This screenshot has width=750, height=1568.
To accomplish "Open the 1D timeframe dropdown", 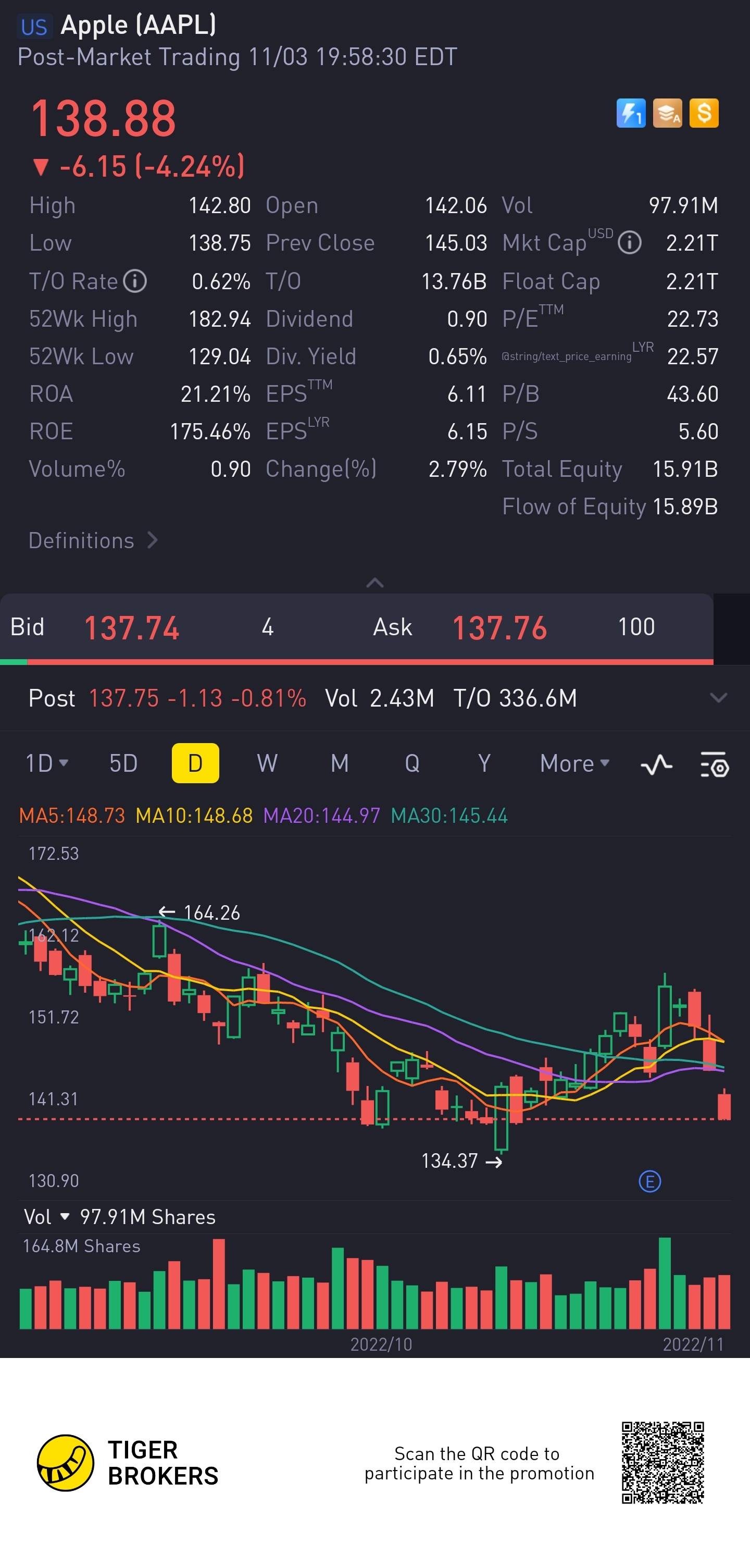I will pyautogui.click(x=46, y=763).
